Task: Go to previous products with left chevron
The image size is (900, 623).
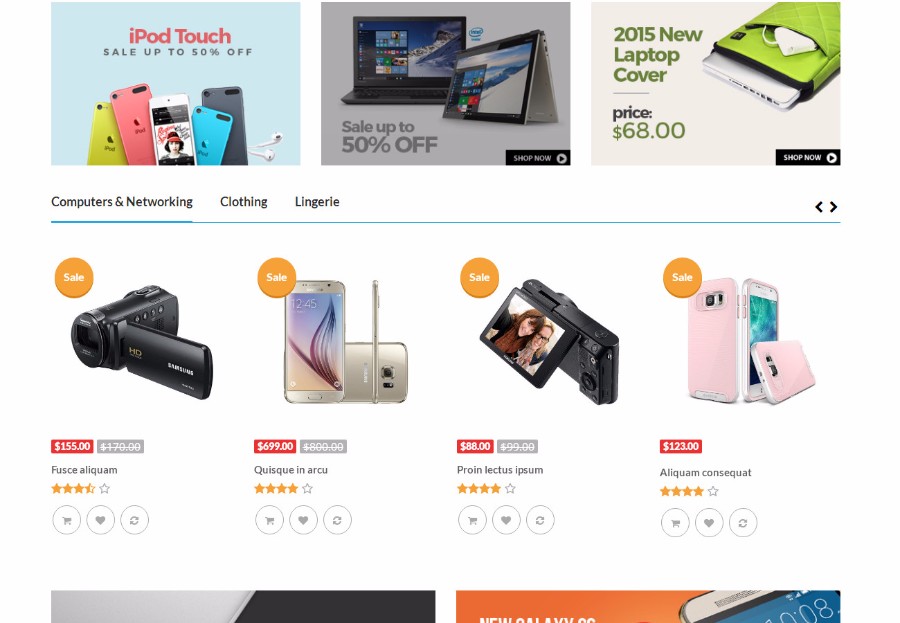Action: (x=819, y=207)
